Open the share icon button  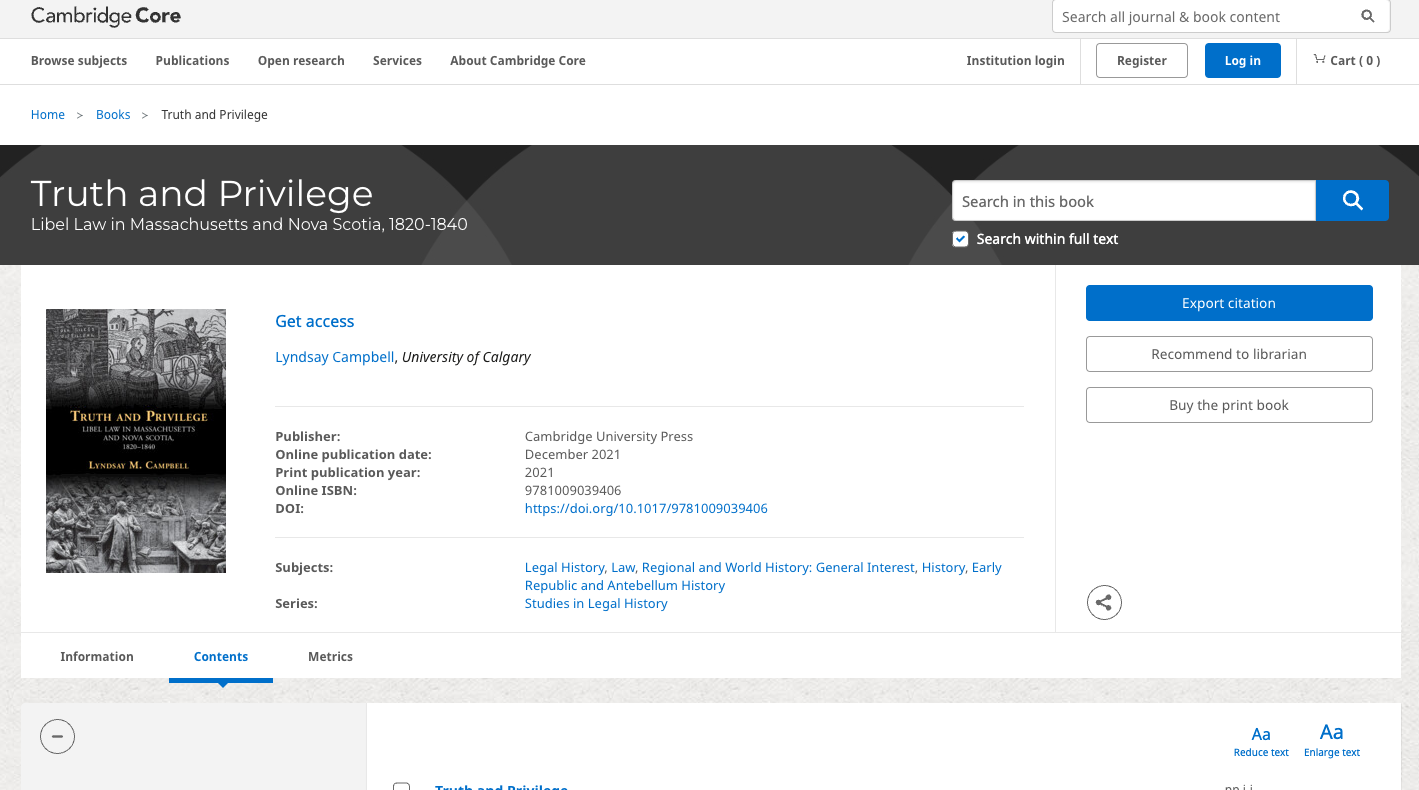coord(1104,602)
